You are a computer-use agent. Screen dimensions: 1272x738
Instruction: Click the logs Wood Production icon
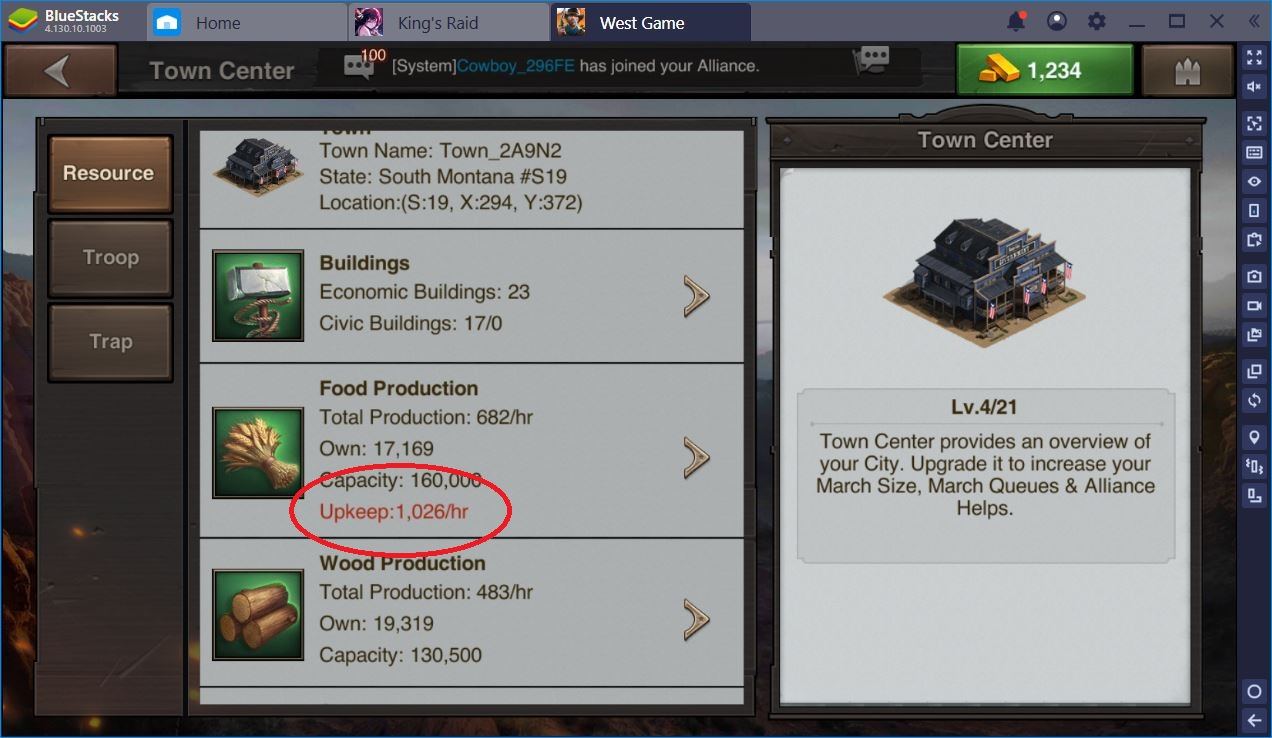[258, 615]
